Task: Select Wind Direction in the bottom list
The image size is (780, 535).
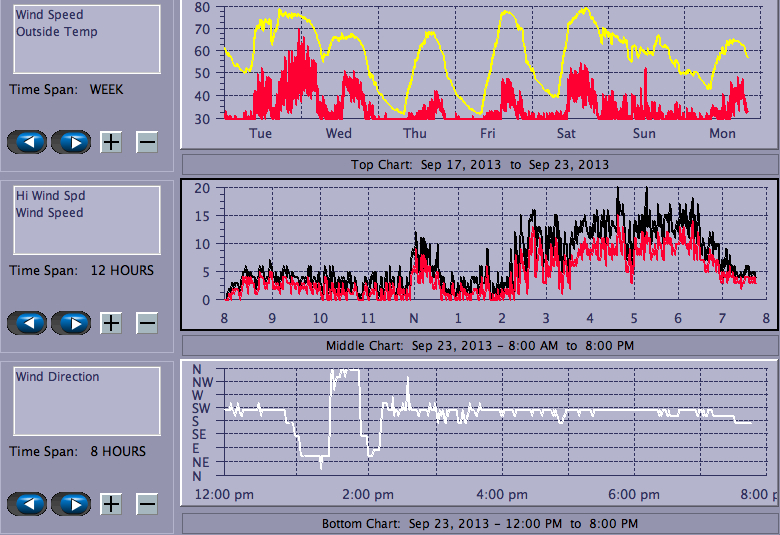Action: coord(57,377)
